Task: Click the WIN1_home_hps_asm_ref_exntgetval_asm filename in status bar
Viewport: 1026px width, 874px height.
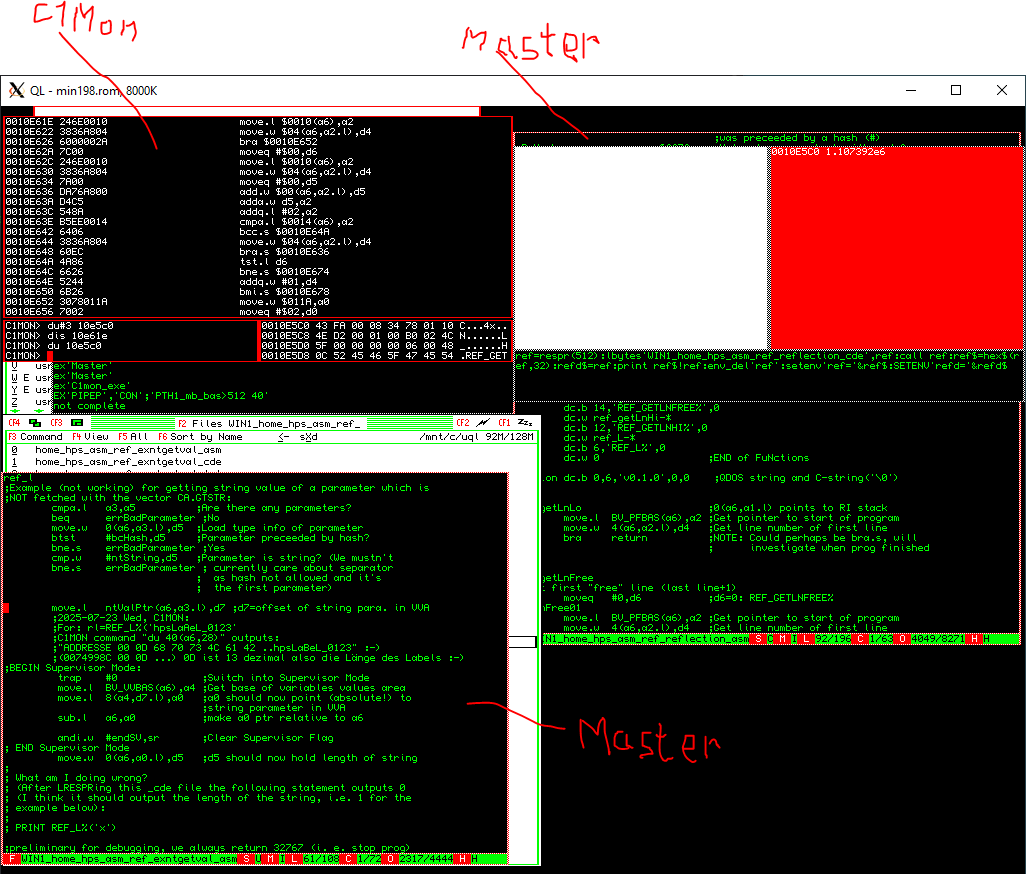Action: 129,859
